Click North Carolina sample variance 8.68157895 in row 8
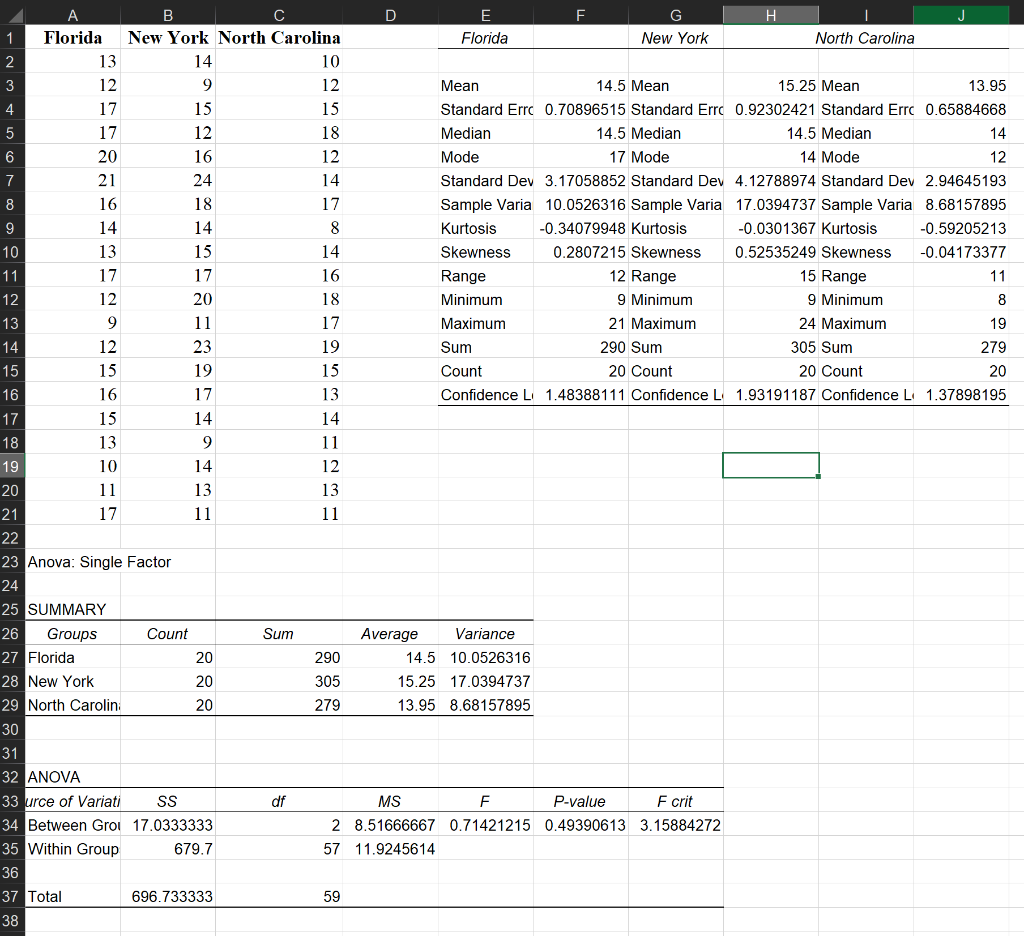This screenshot has height=936, width=1024. point(965,204)
